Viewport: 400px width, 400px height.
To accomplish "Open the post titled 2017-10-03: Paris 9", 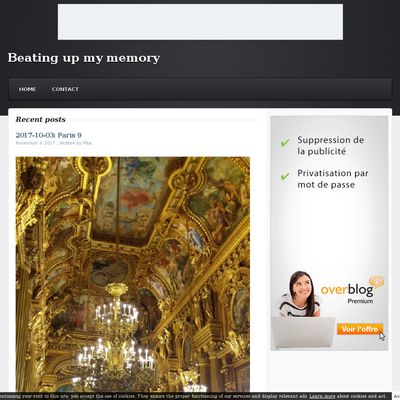I will [x=49, y=135].
